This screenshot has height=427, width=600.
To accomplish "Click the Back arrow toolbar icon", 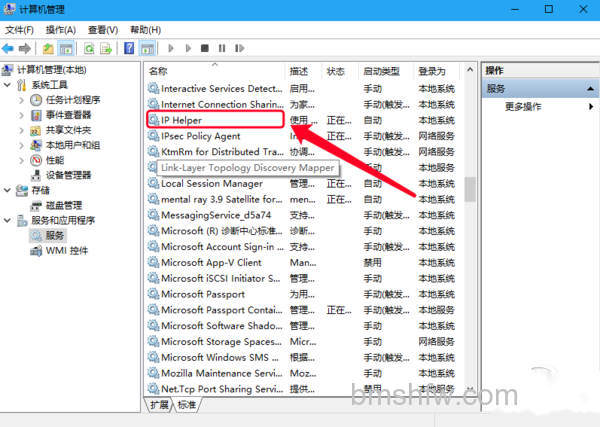I will pyautogui.click(x=8, y=48).
